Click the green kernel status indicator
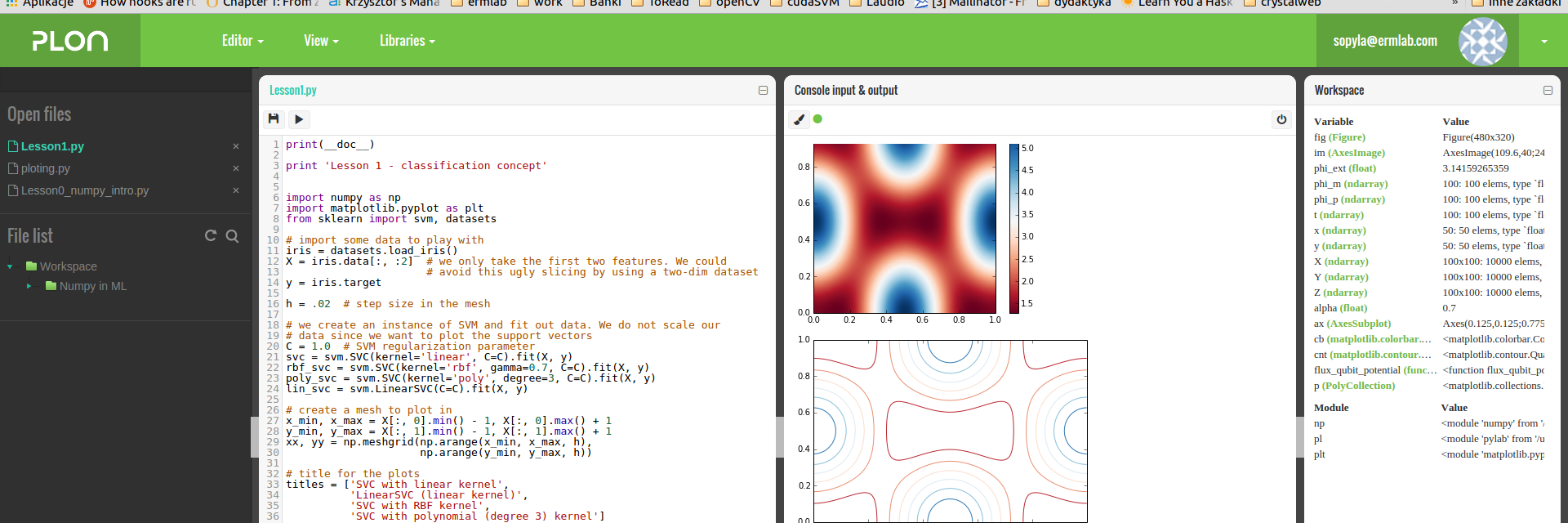This screenshot has width=1568, height=523. tap(817, 119)
